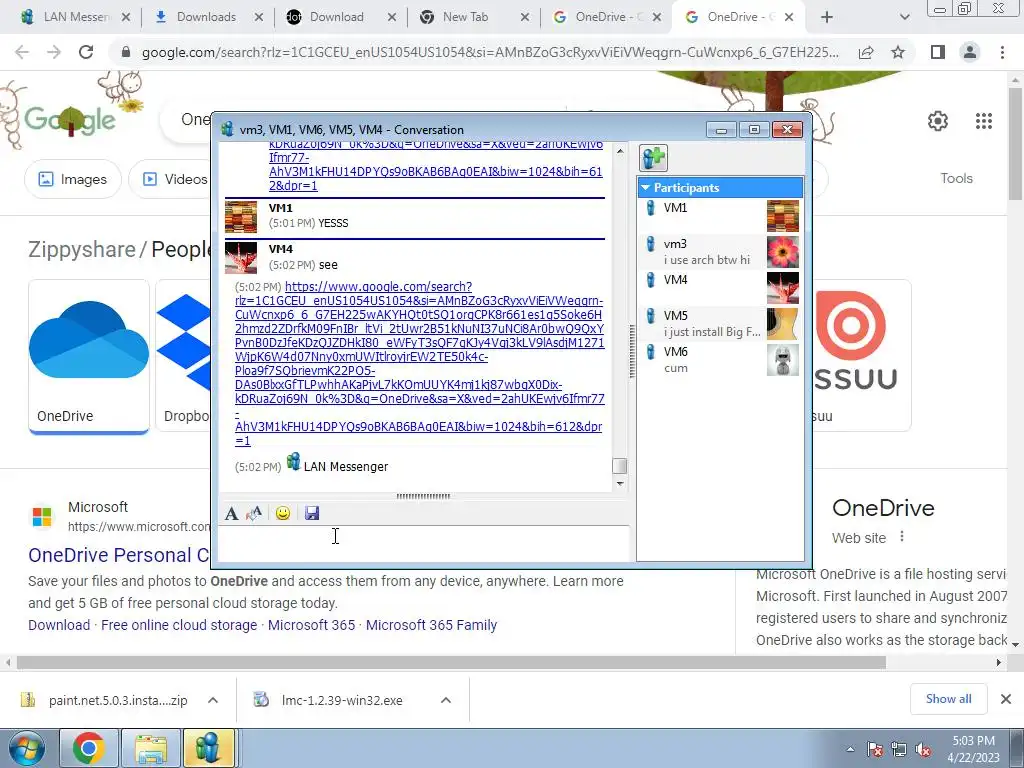The height and width of the screenshot is (768, 1024).
Task: Open OneDrive knowledge panel more options dots
Action: [902, 537]
